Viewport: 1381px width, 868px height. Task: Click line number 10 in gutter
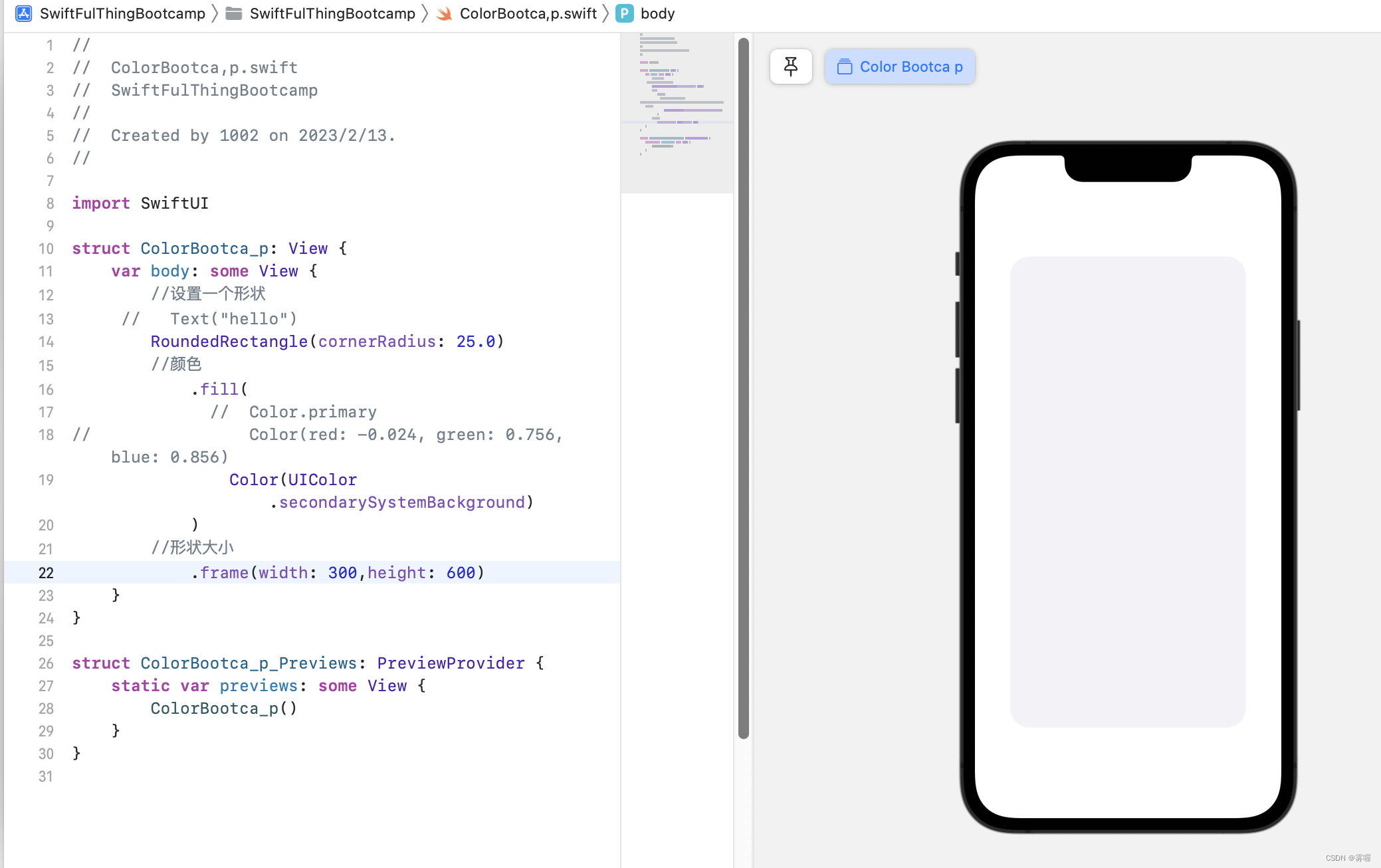click(45, 249)
